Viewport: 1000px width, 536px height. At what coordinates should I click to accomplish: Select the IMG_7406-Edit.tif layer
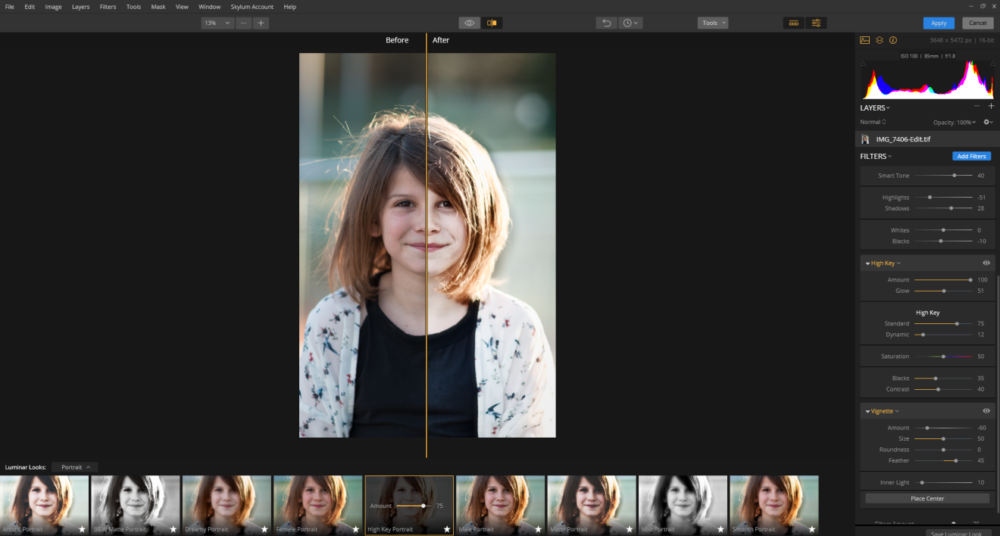(925, 139)
